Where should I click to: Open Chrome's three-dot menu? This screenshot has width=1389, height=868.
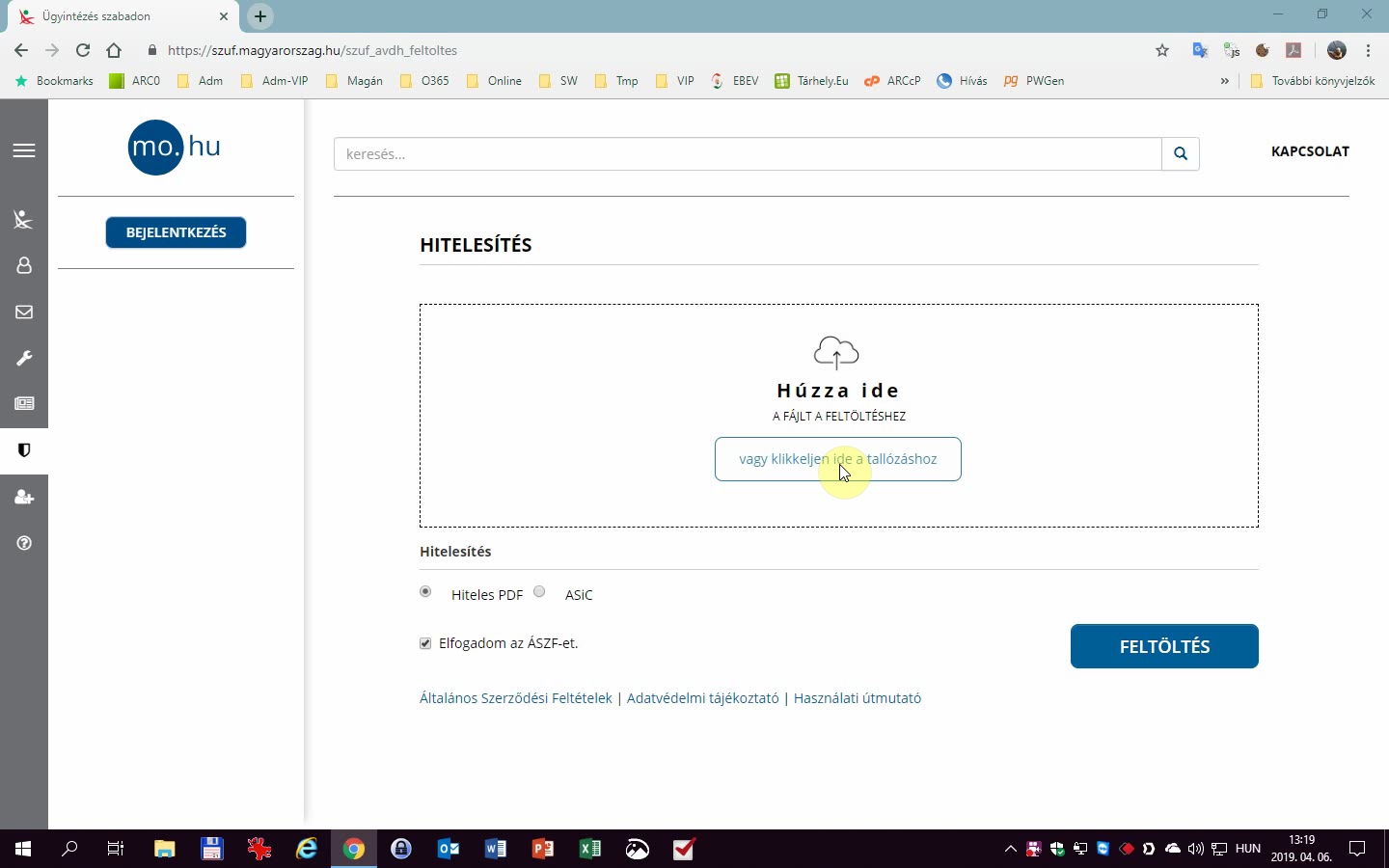[x=1368, y=50]
